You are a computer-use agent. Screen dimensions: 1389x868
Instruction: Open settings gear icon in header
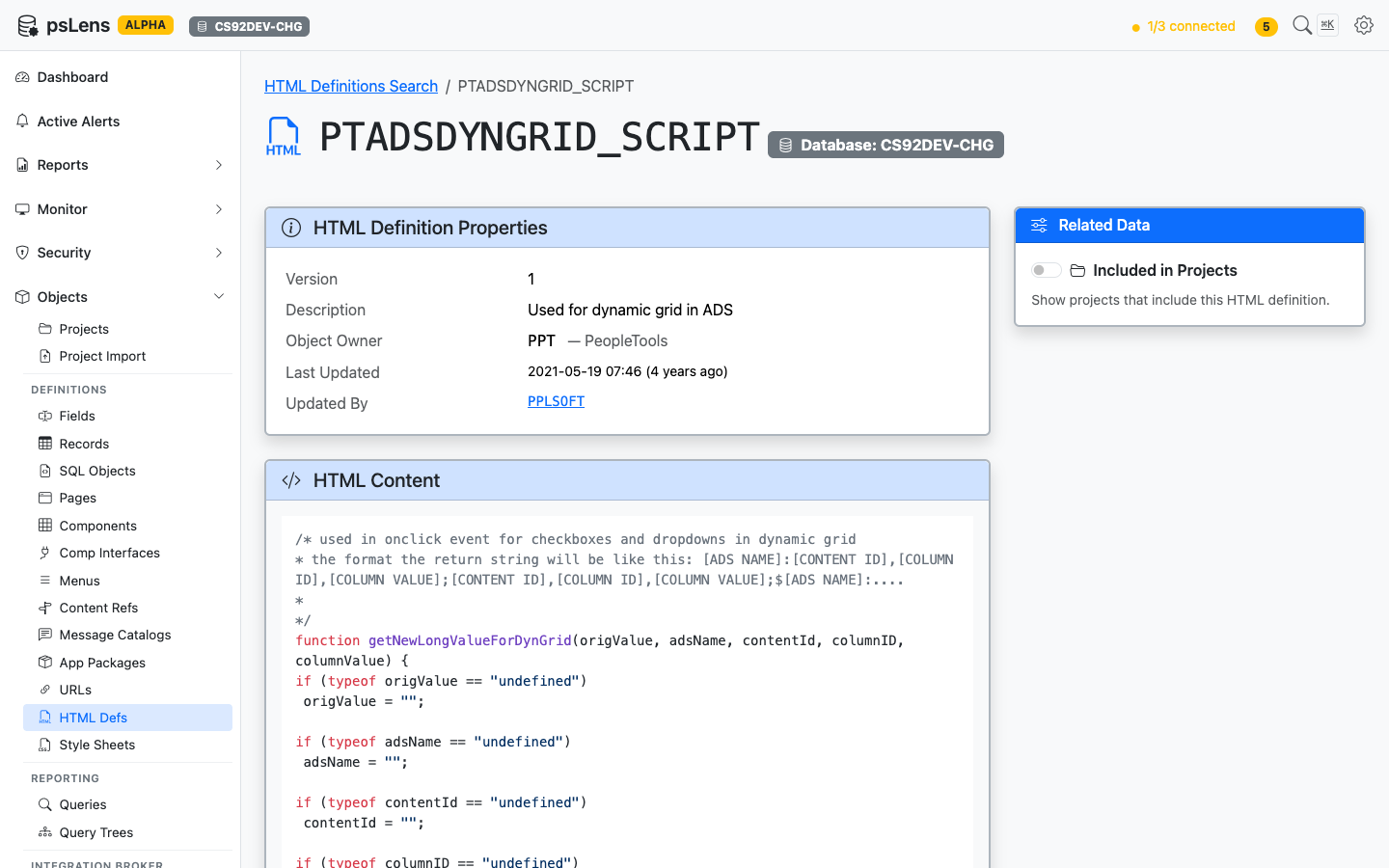tap(1363, 25)
